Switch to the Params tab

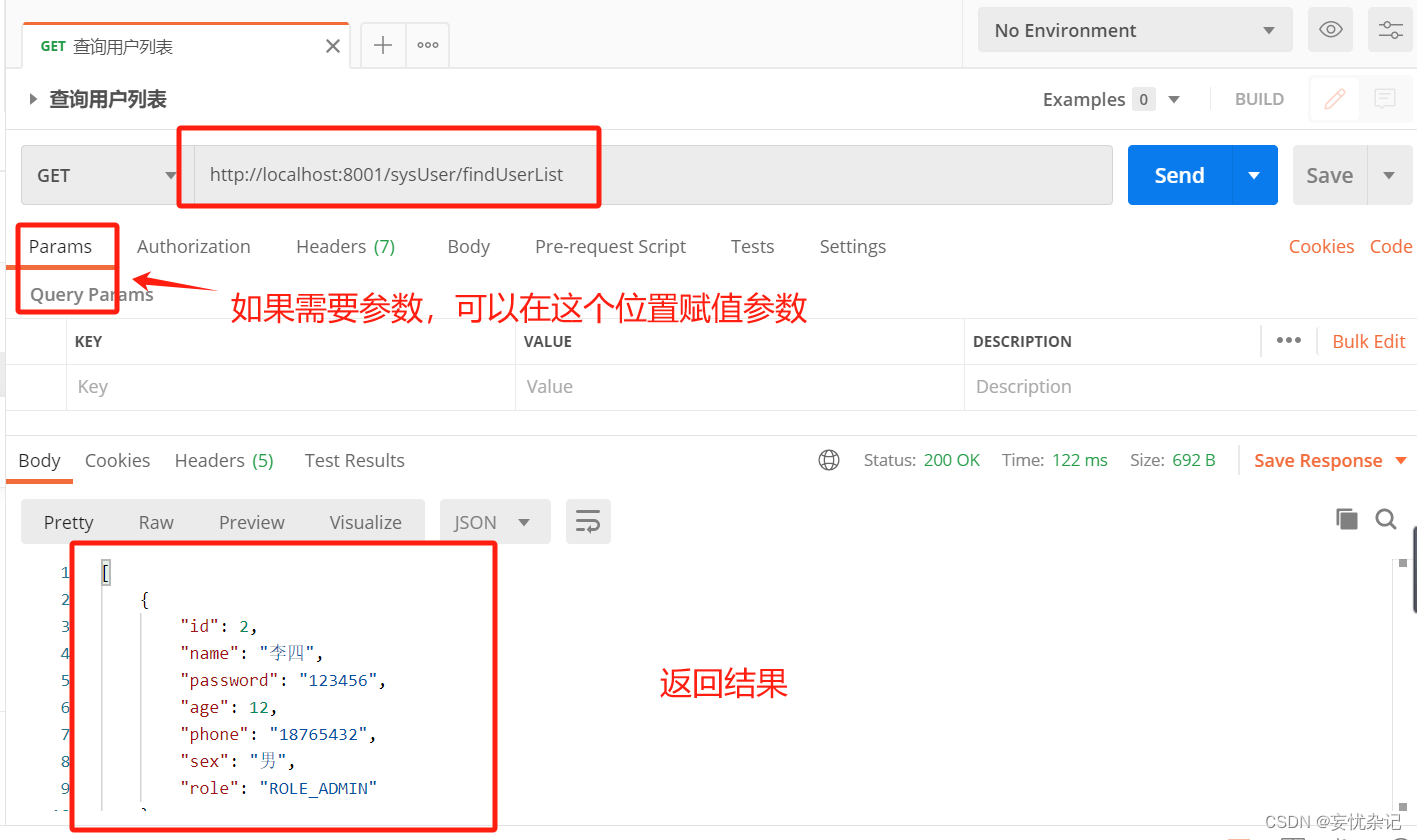point(60,246)
